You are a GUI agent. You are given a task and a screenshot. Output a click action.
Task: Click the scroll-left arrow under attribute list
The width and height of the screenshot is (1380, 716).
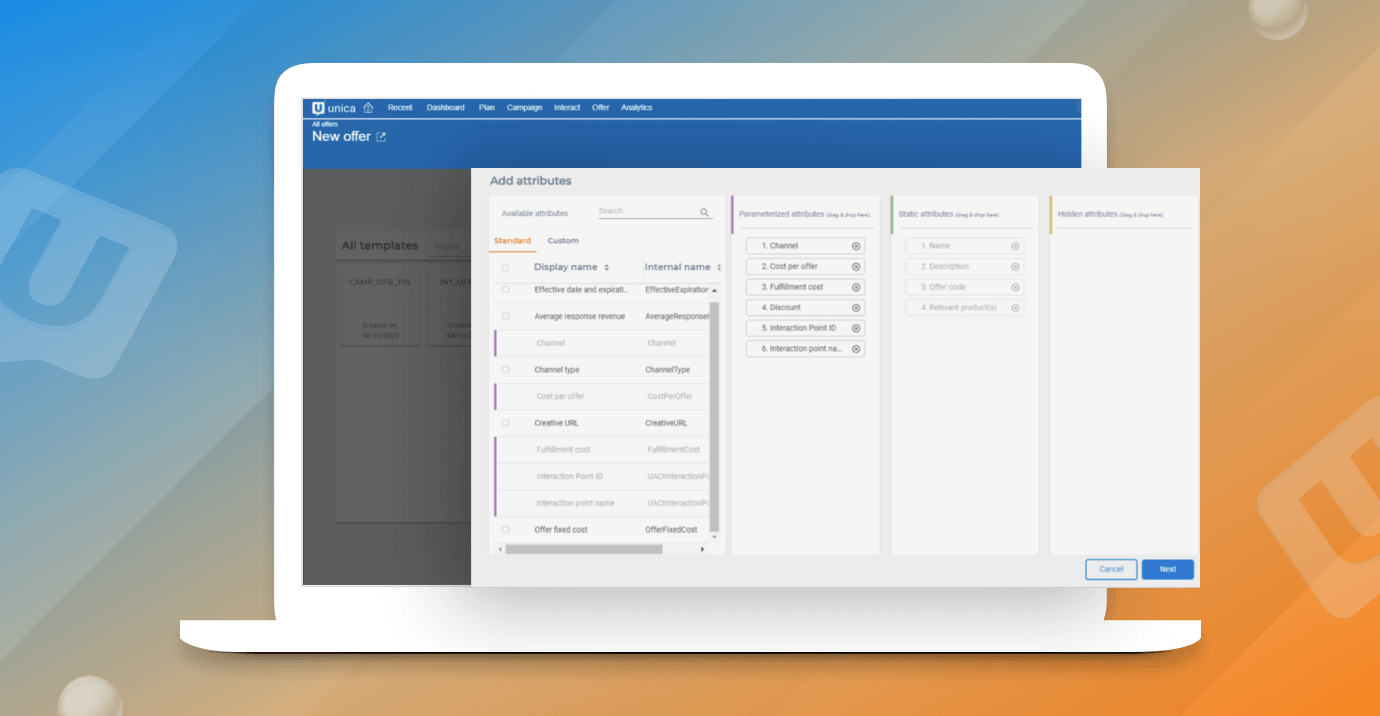[500, 549]
